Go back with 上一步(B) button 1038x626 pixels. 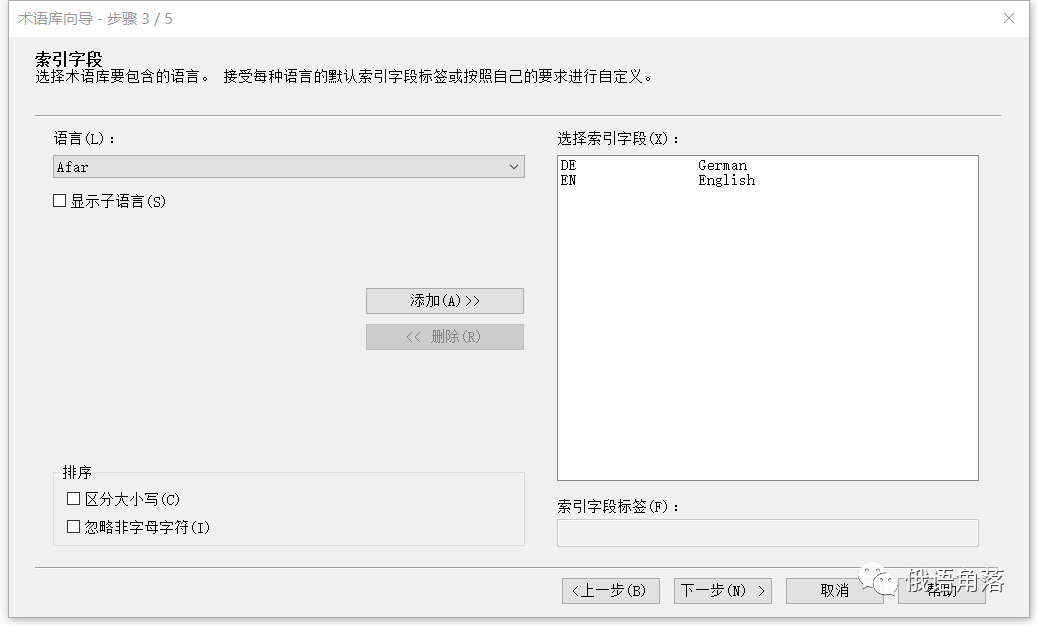610,590
